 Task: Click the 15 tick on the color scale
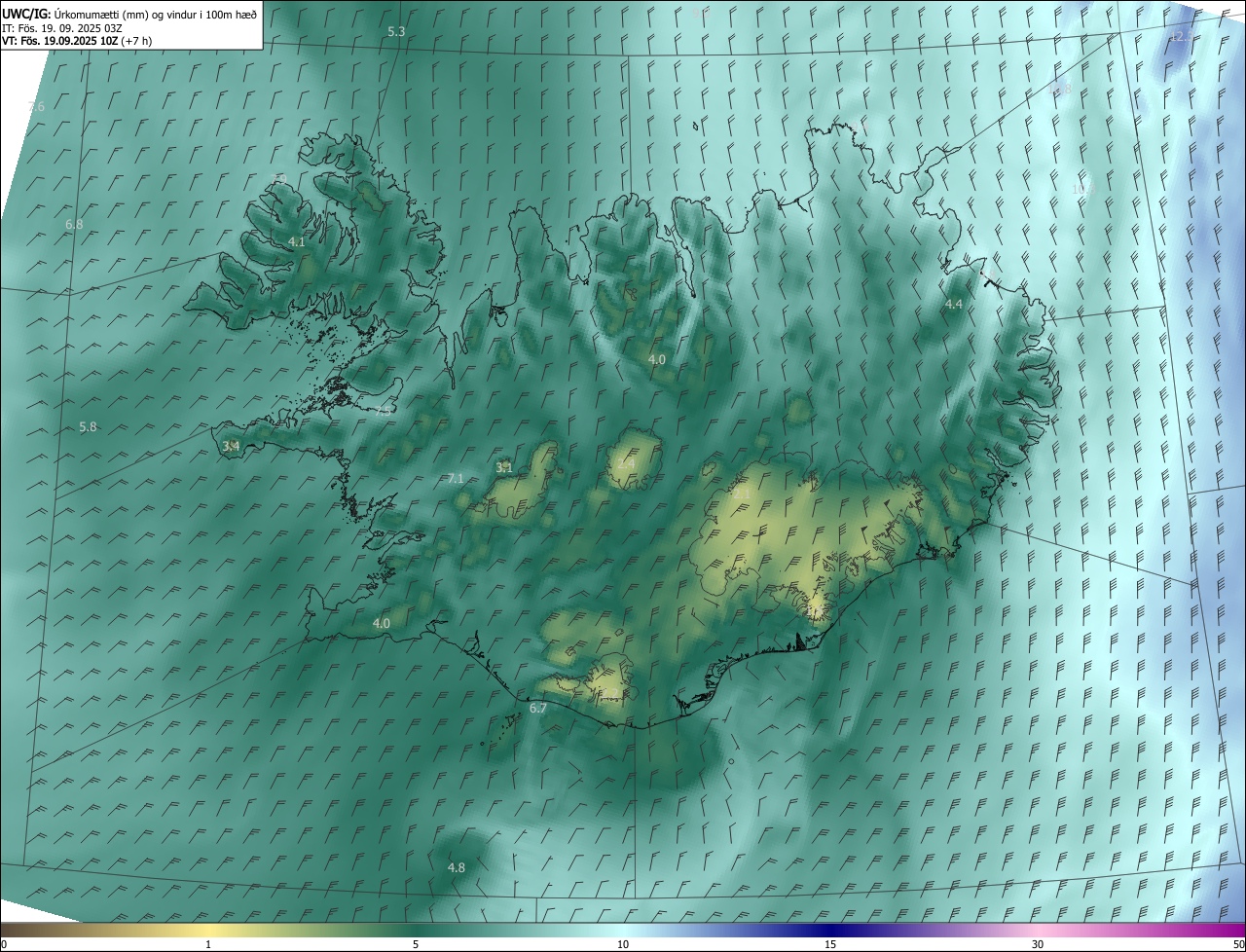point(830,945)
